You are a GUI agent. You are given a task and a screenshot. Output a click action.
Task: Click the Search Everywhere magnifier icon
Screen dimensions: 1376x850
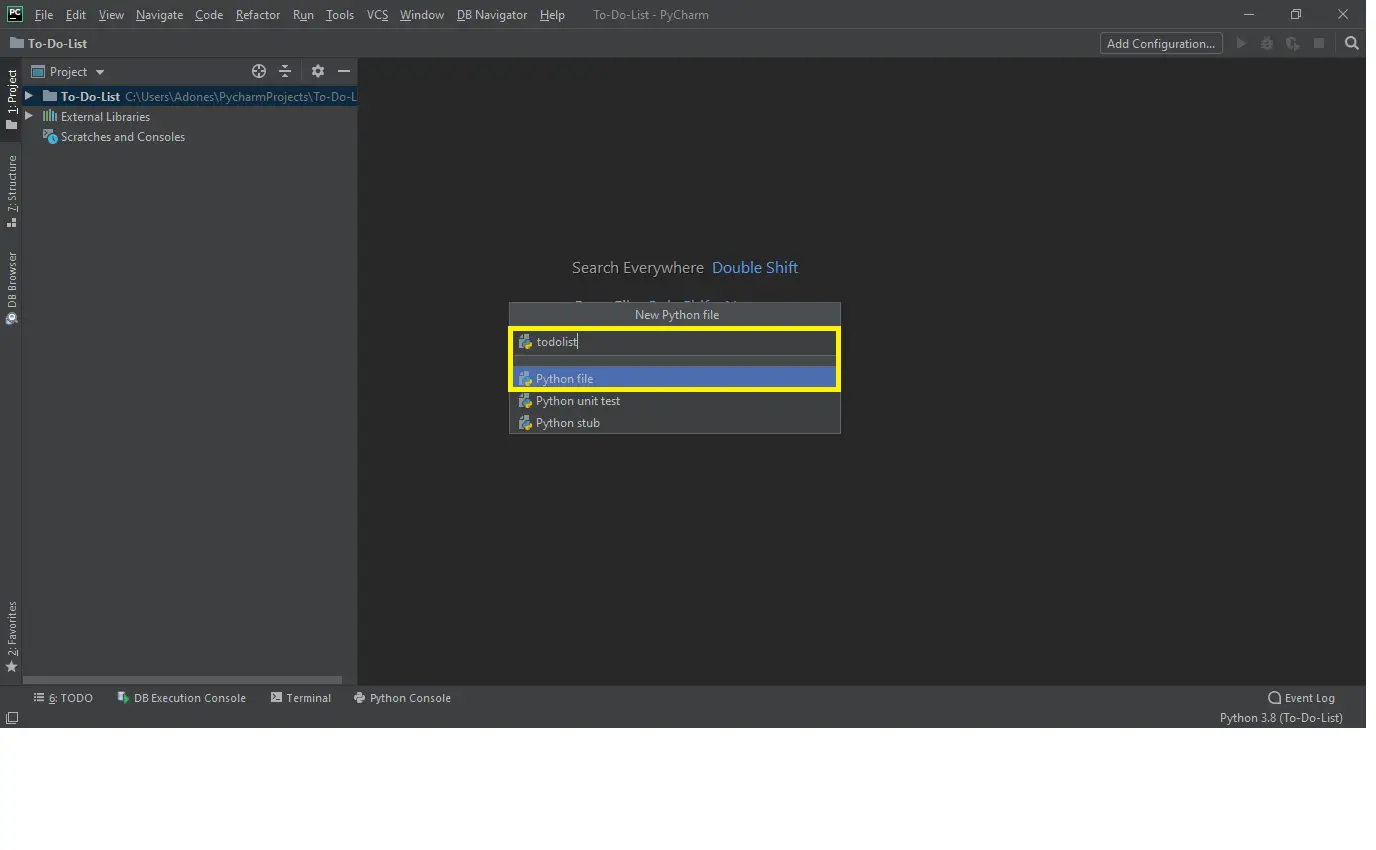1351,43
